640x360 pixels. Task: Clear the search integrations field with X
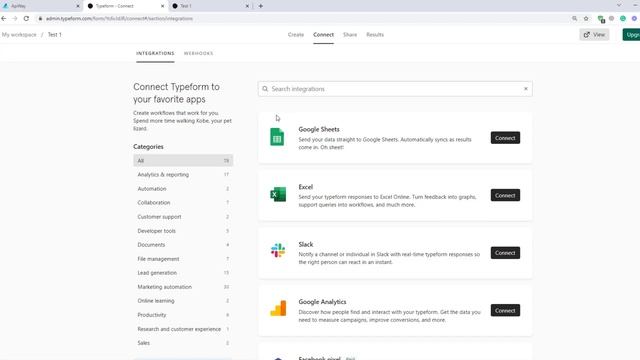526,89
